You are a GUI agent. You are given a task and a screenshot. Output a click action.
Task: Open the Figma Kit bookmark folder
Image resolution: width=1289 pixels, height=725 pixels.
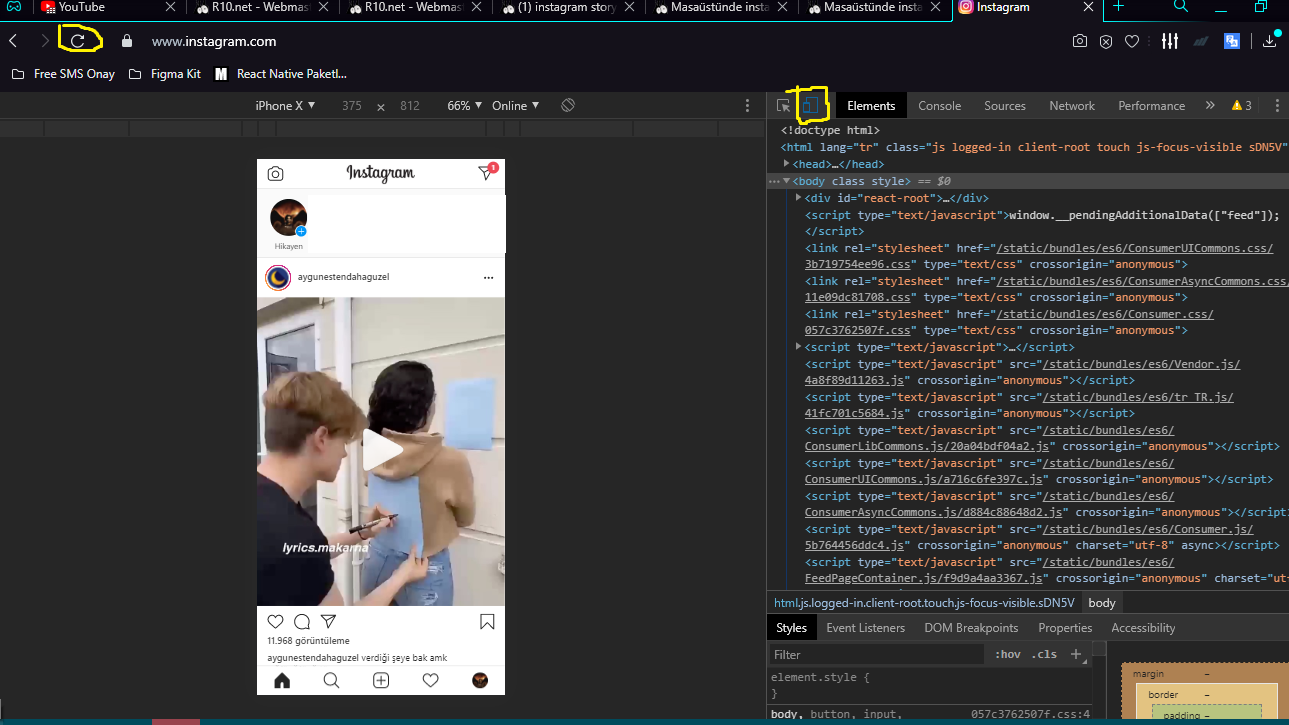tap(165, 74)
